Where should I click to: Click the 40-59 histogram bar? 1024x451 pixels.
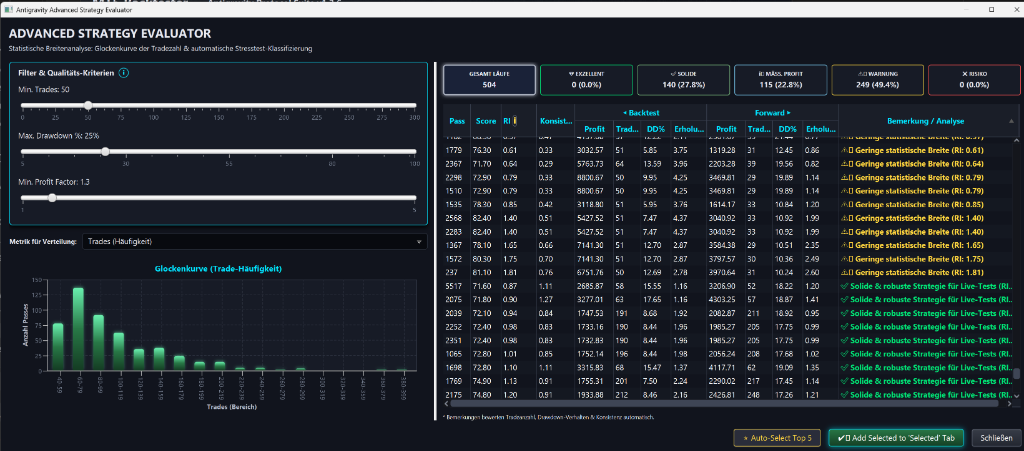coord(58,347)
